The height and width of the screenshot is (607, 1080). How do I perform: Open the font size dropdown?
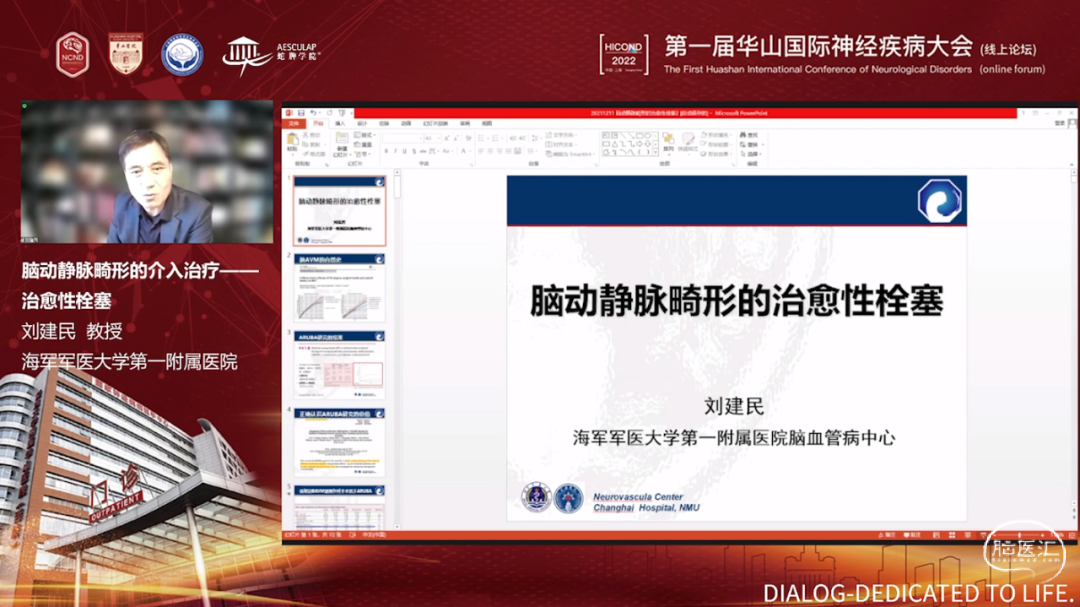(432, 138)
